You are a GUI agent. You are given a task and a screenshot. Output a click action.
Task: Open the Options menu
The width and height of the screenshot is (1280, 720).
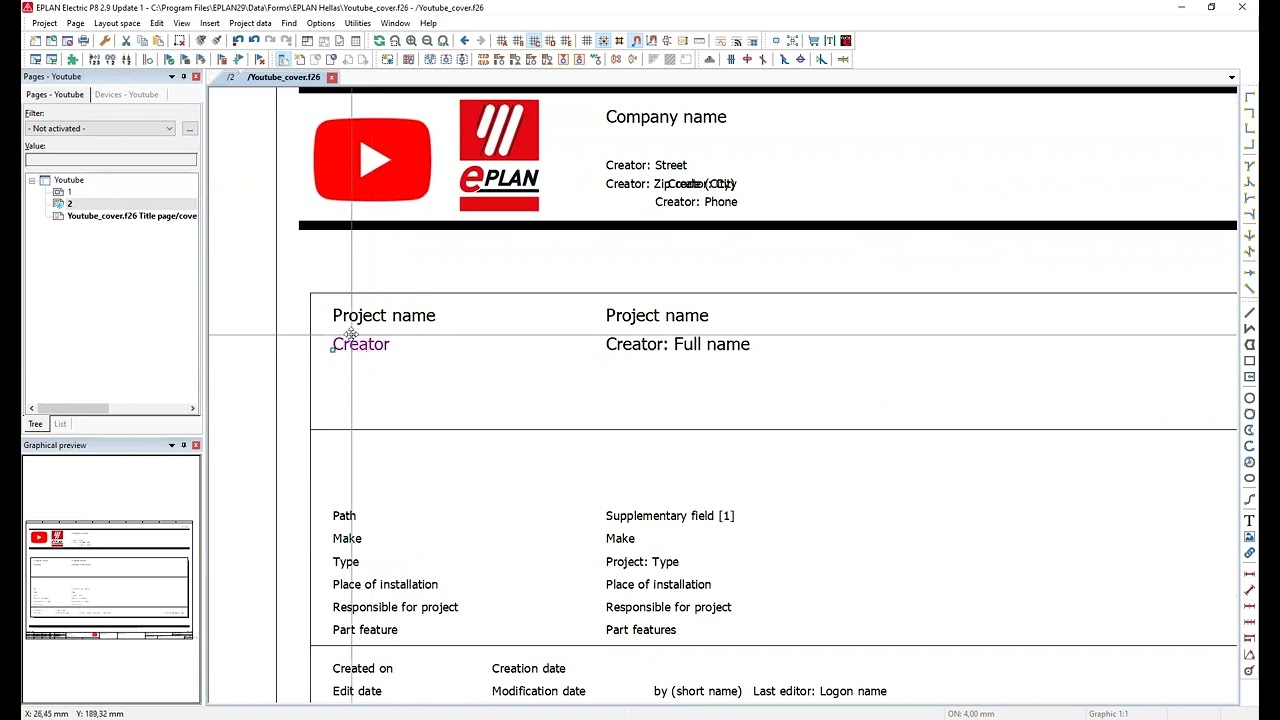tap(320, 23)
